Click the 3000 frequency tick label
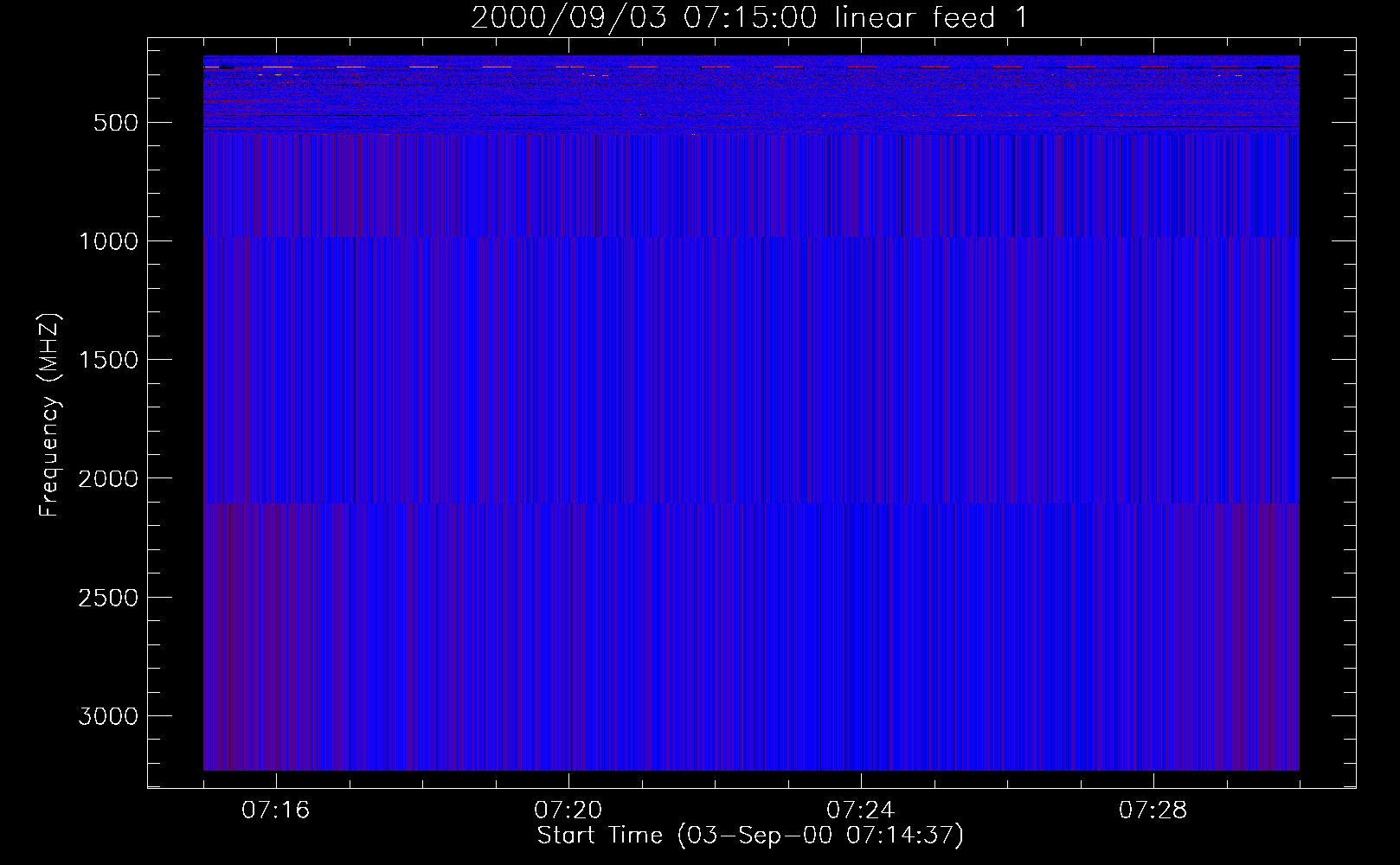 (108, 716)
